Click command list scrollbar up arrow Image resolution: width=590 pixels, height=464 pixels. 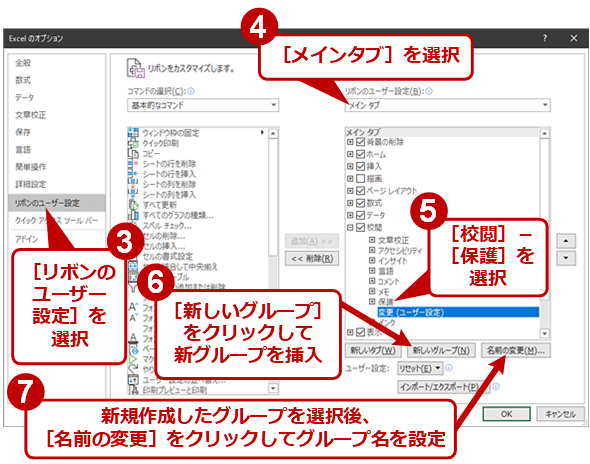[273, 133]
